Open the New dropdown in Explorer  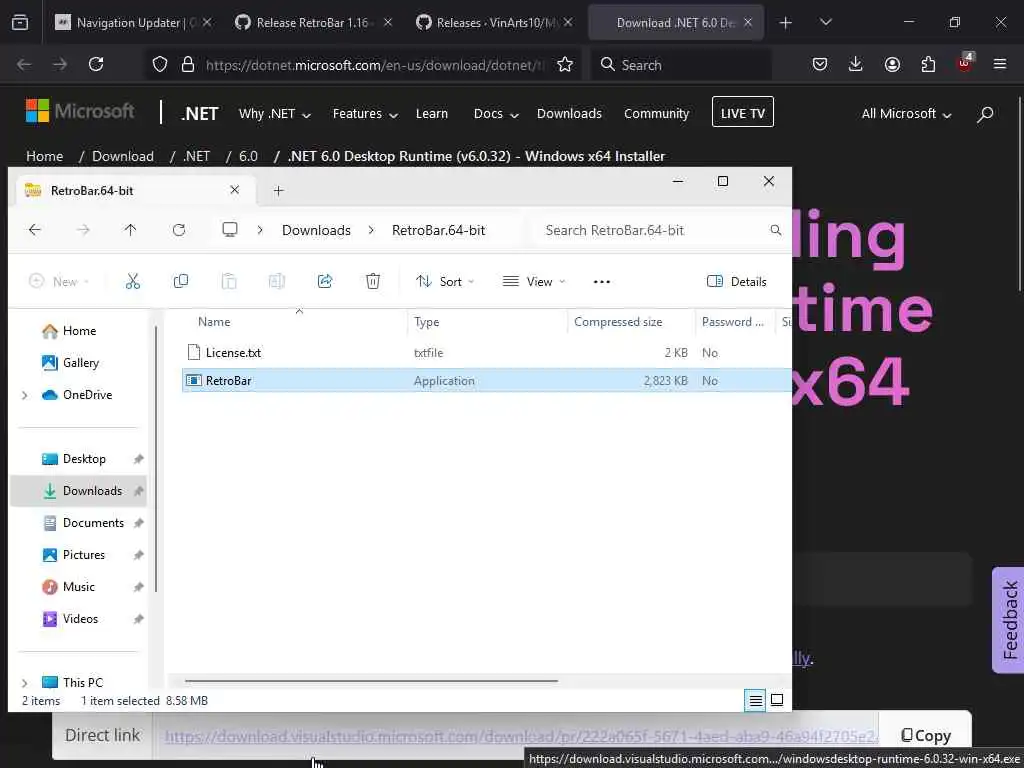(x=58, y=281)
